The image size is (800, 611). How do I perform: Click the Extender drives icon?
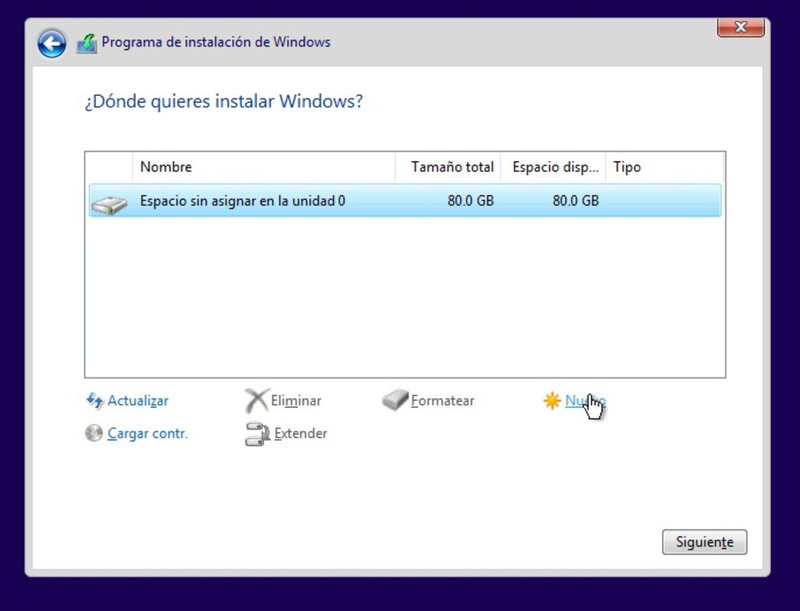click(x=258, y=434)
